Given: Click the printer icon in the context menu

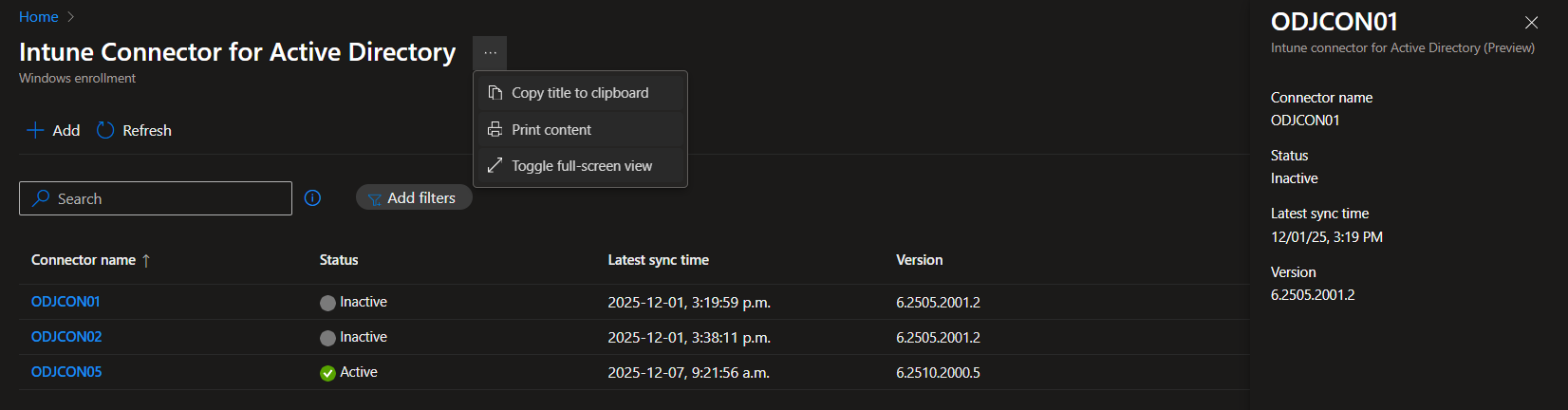Looking at the screenshot, I should 495,129.
